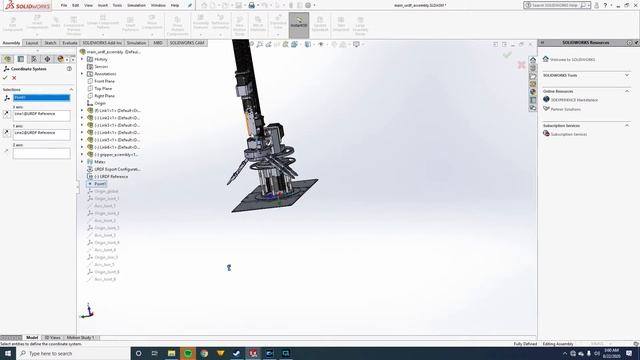
Task: Select Right Plane in feature tree
Action: tap(104, 96)
